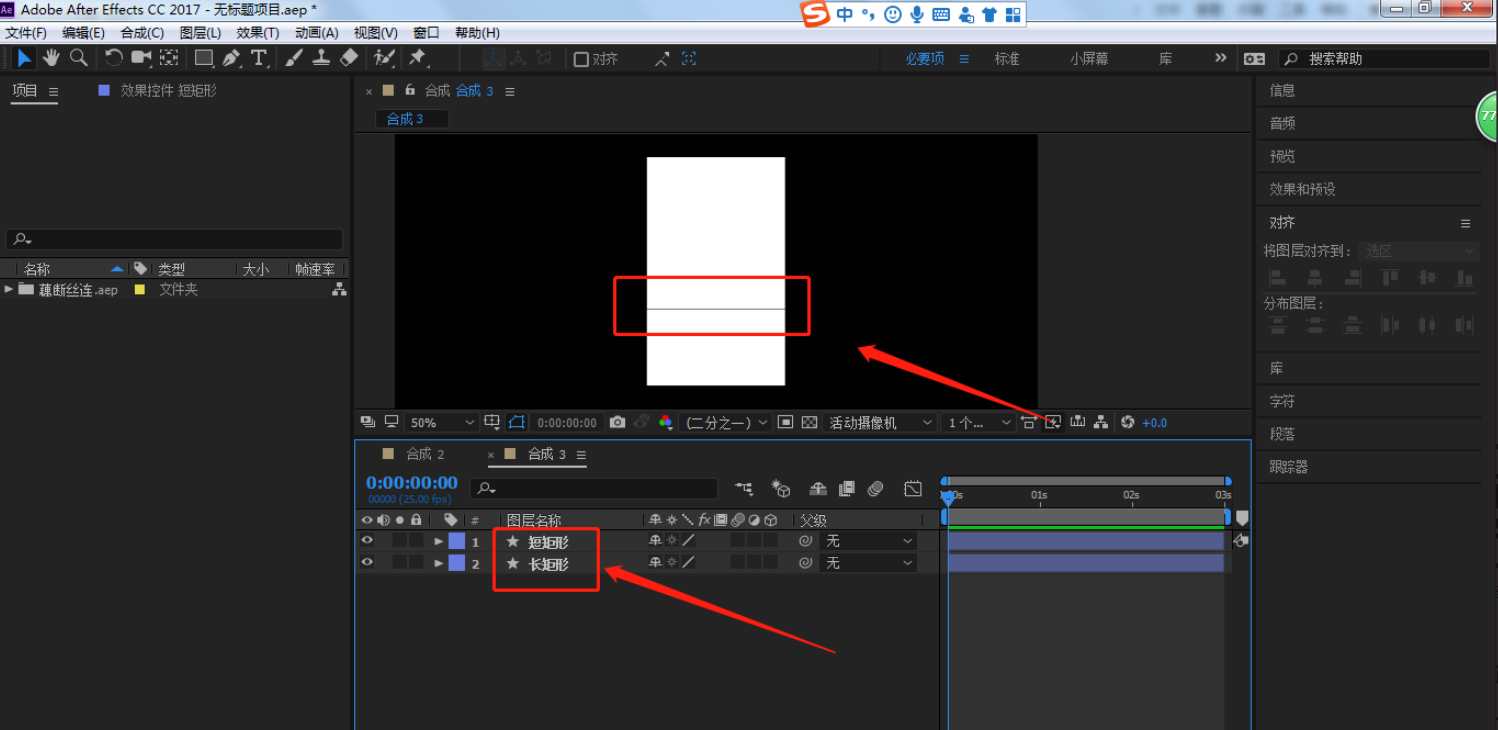Click the label color swatch of 长矩形
The image size is (1498, 730).
pos(456,563)
